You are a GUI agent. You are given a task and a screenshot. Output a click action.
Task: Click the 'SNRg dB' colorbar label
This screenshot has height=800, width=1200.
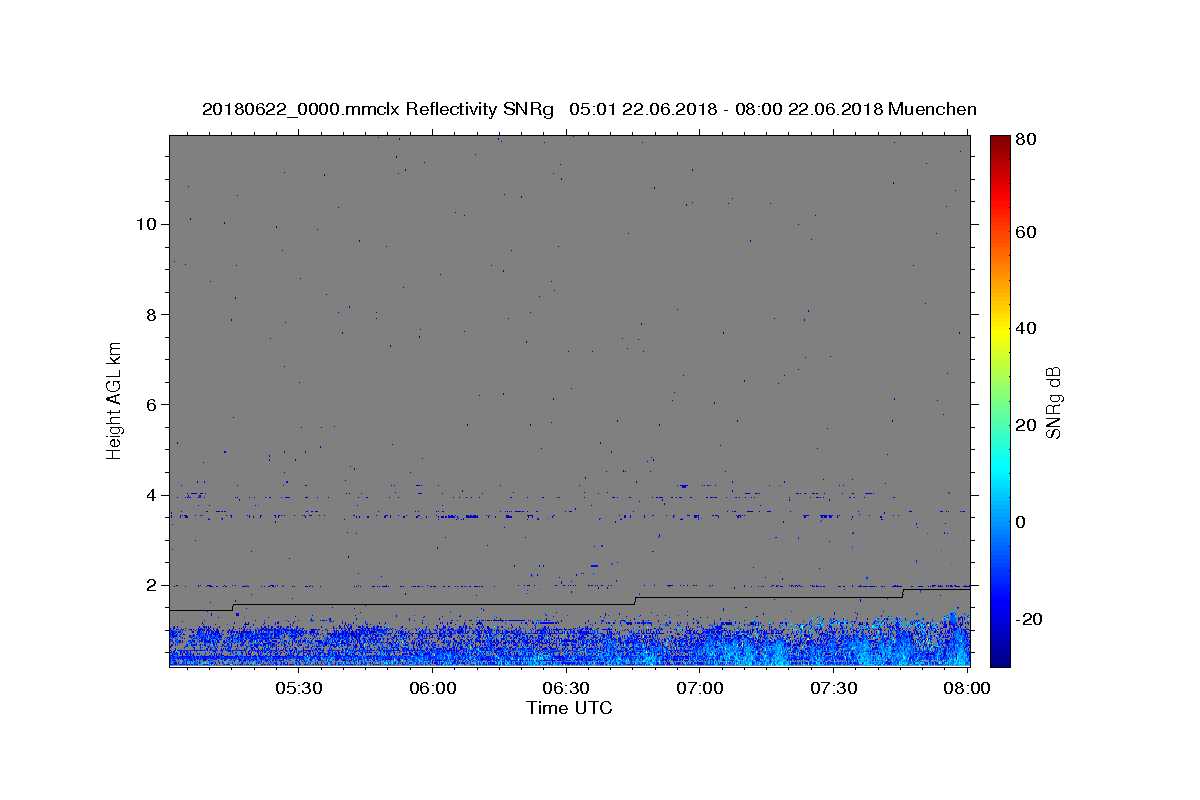pyautogui.click(x=1053, y=401)
